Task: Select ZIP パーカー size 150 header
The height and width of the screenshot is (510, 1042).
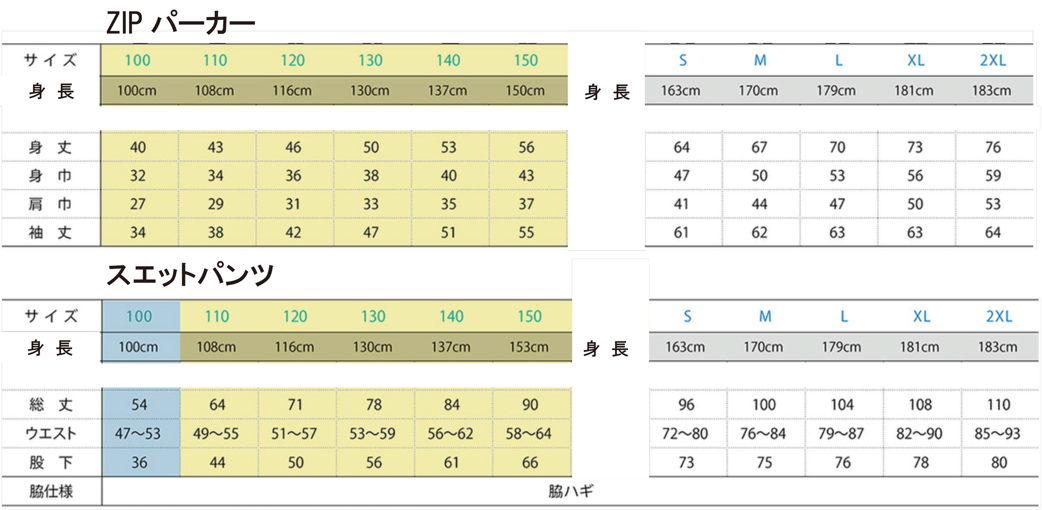Action: [526, 61]
